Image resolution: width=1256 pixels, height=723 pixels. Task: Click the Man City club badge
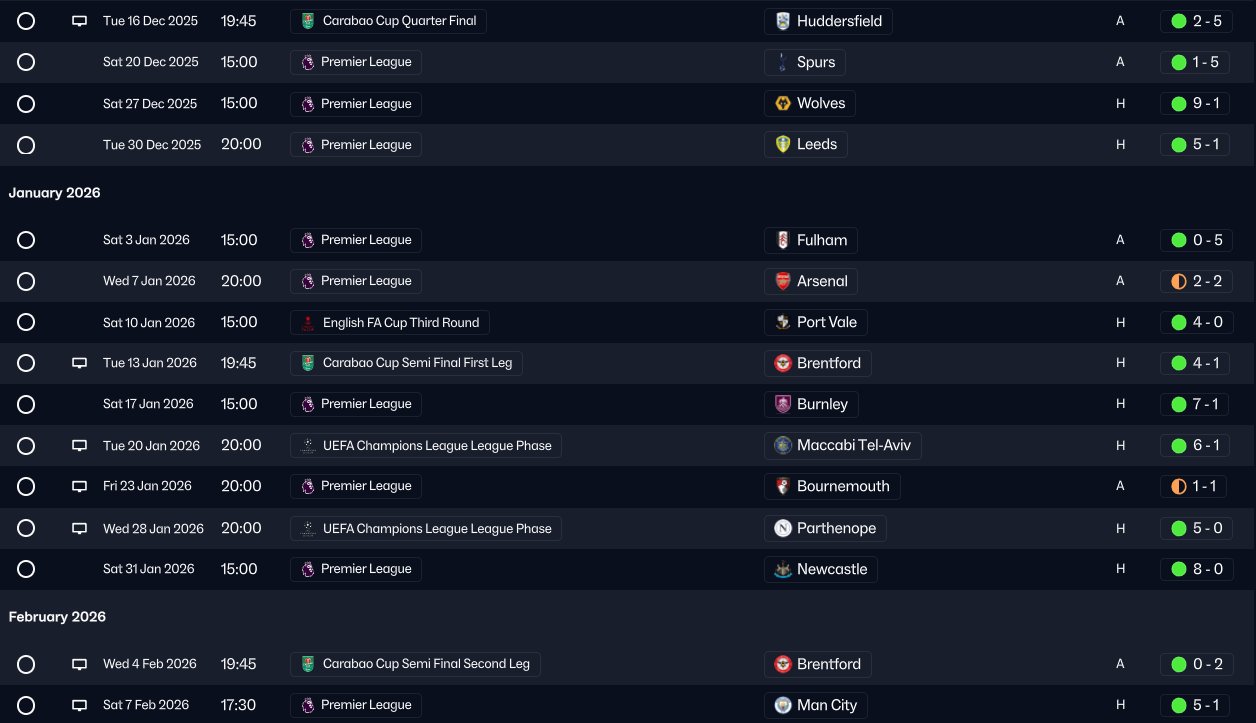(784, 705)
